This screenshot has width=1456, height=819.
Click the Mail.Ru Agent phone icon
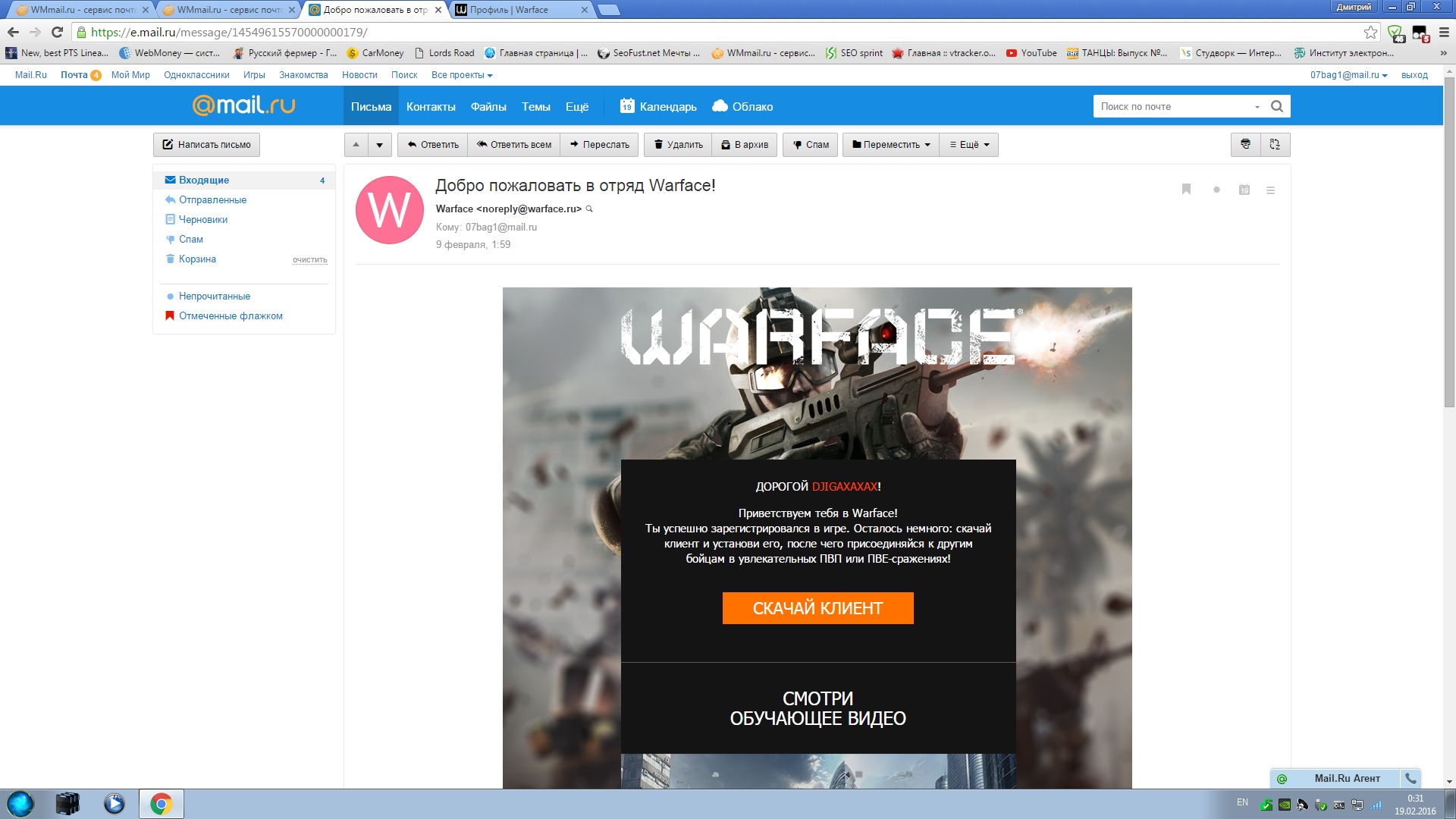pos(1410,778)
